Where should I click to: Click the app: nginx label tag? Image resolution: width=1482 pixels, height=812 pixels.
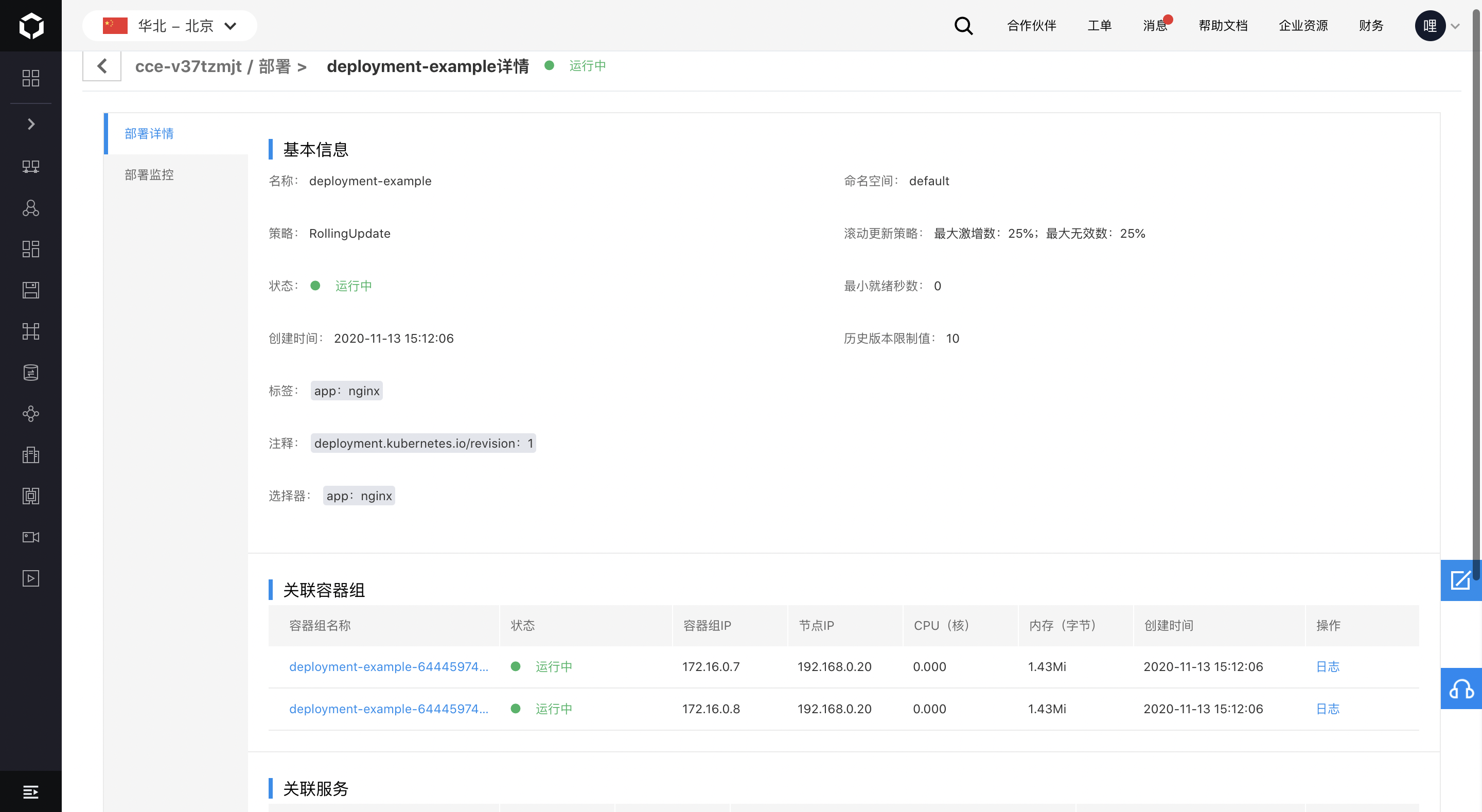347,391
